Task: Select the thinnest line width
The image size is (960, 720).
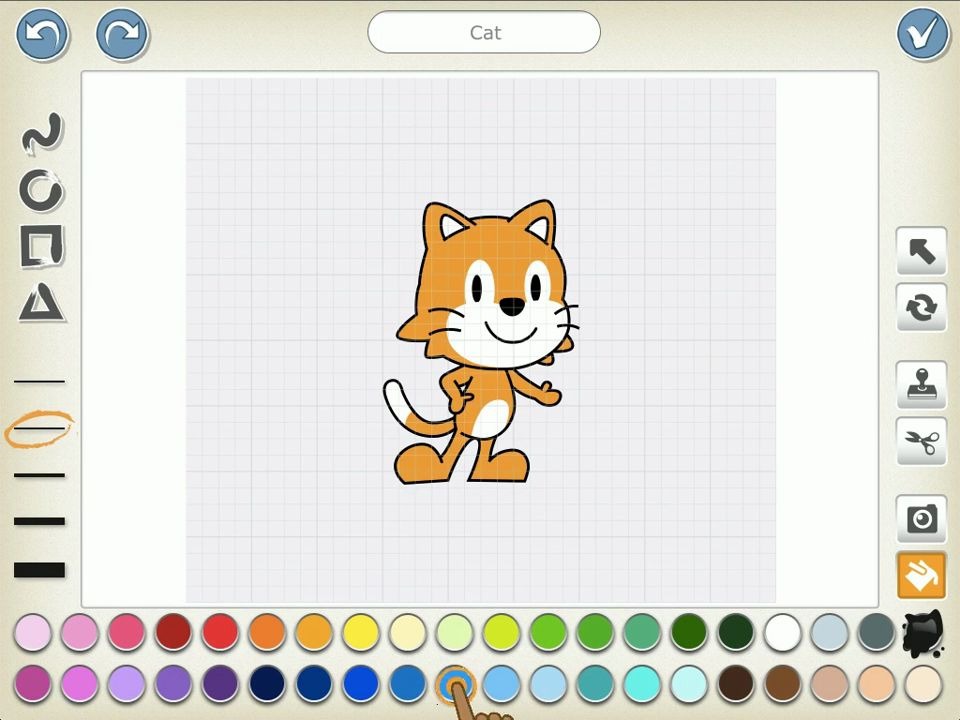Action: (40, 381)
